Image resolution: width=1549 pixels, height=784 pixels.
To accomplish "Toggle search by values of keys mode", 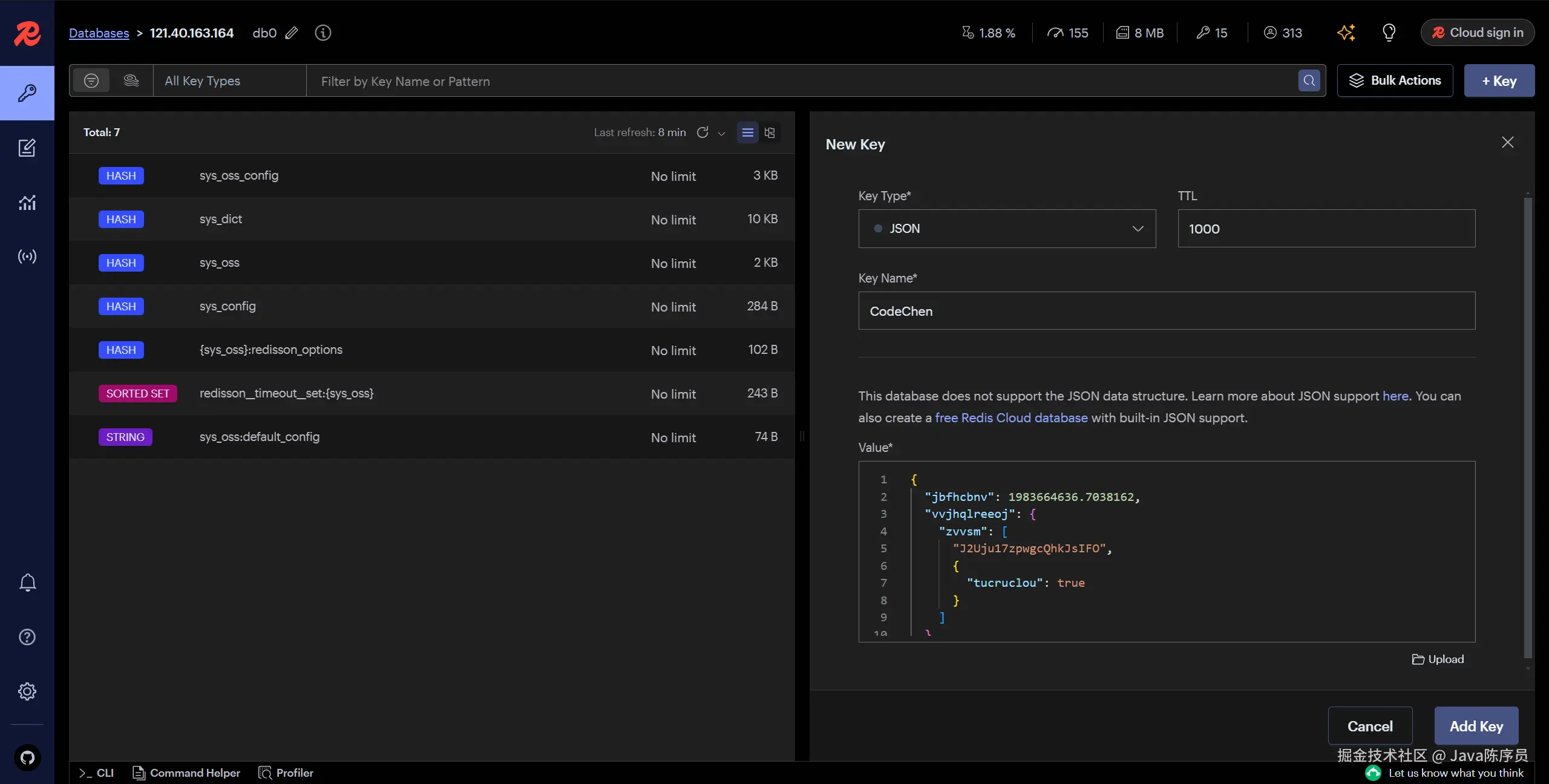I will pyautogui.click(x=131, y=80).
